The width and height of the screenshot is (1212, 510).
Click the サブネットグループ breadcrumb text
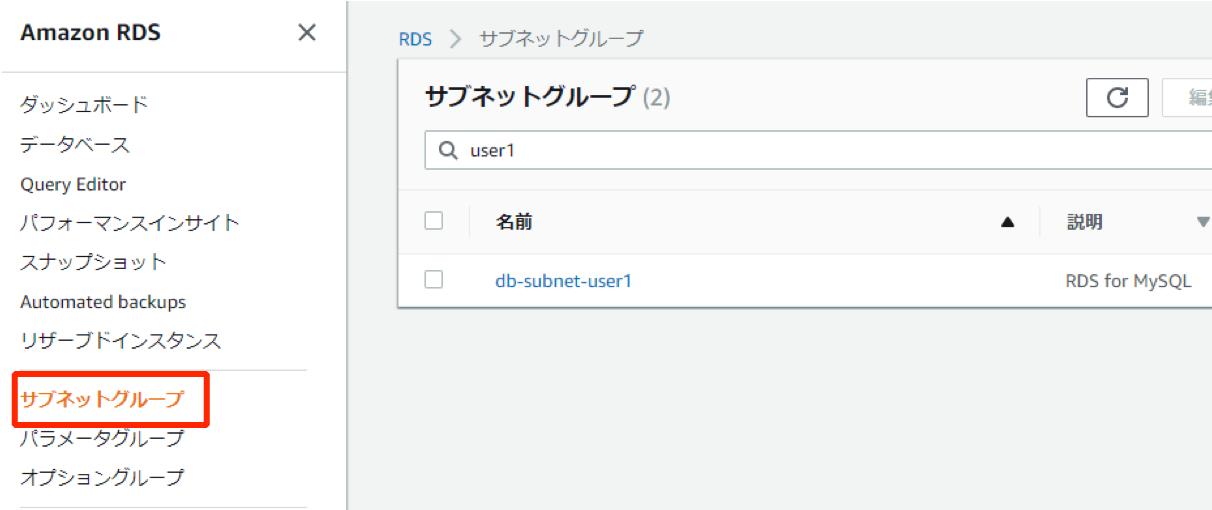[x=561, y=39]
